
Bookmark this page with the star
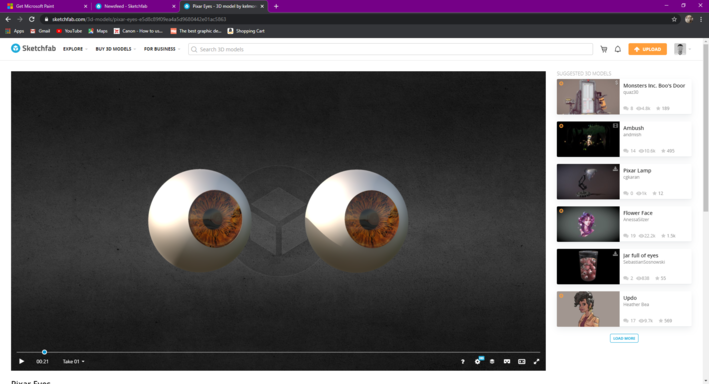pyautogui.click(x=674, y=19)
